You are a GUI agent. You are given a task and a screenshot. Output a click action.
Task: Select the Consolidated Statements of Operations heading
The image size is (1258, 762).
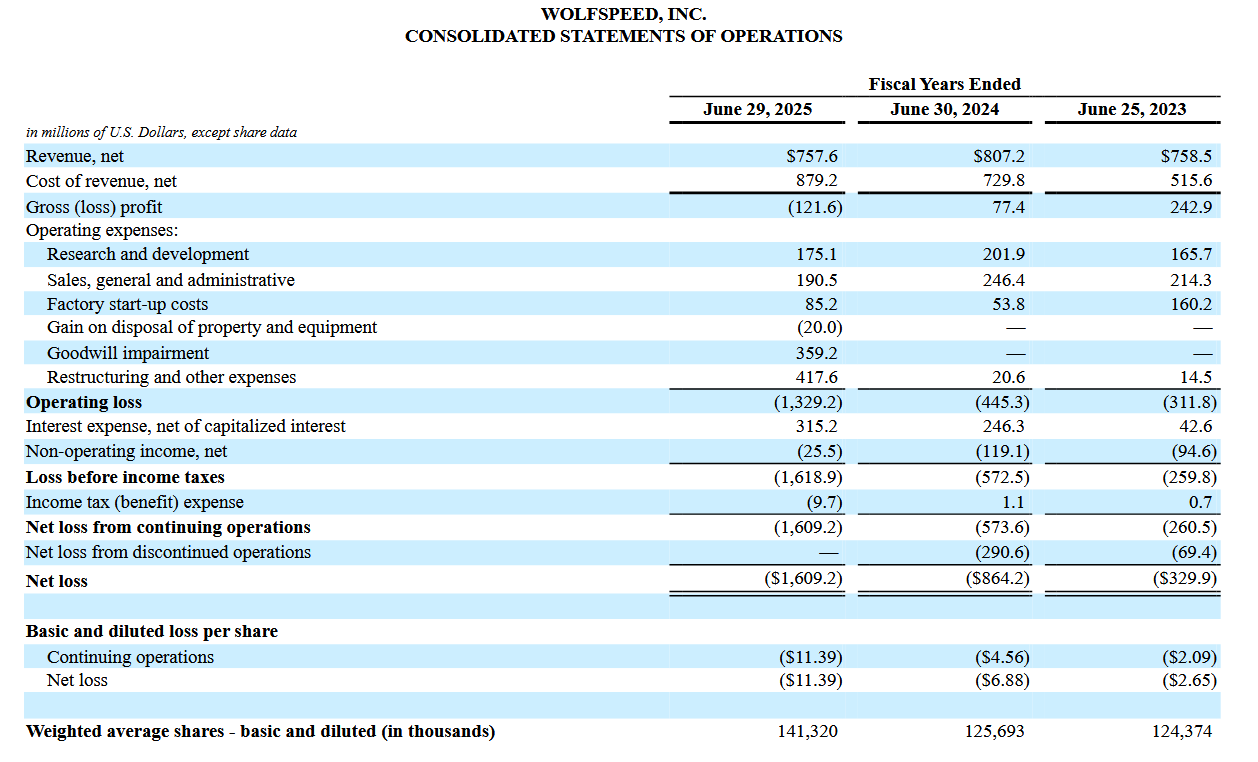pyautogui.click(x=623, y=36)
